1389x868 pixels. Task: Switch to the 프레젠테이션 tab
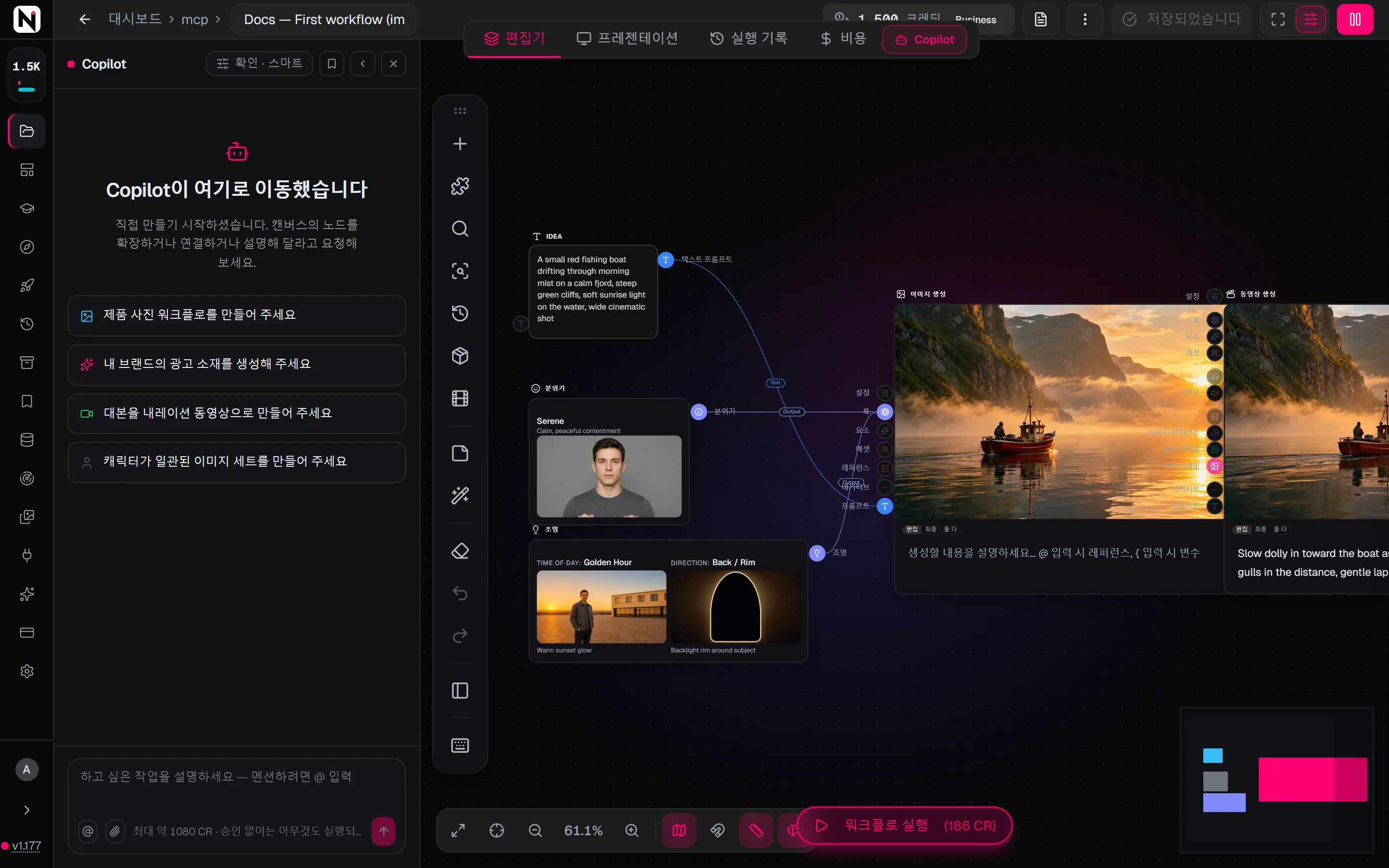(x=627, y=39)
